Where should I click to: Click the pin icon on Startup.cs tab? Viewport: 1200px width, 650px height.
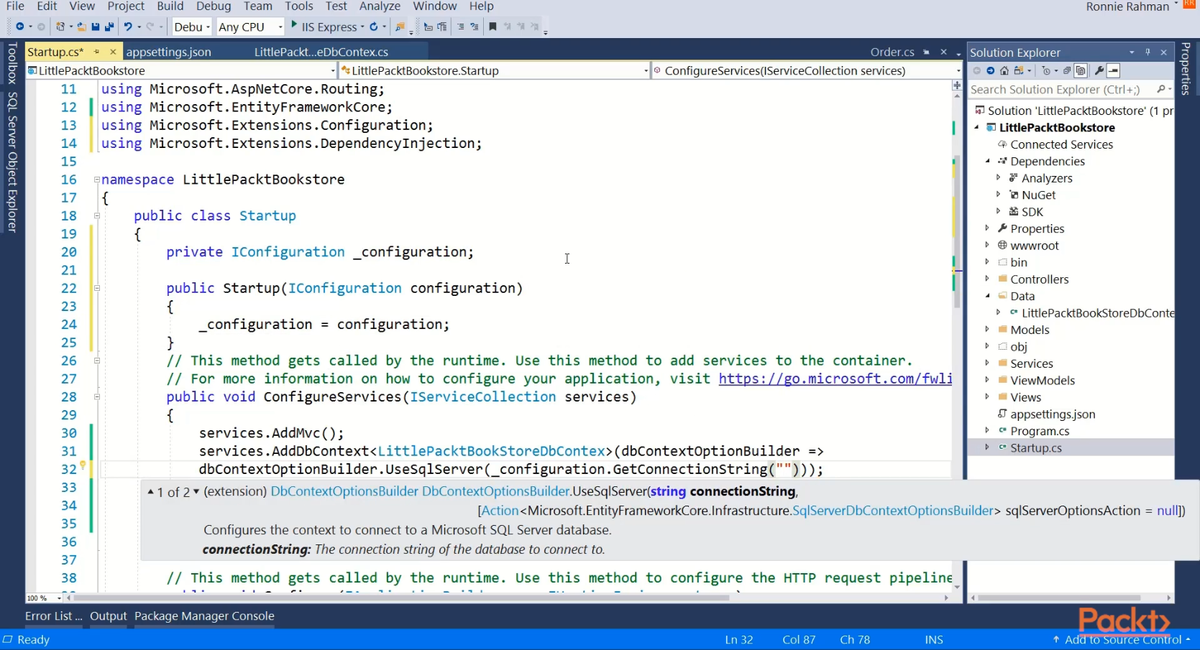[96, 52]
